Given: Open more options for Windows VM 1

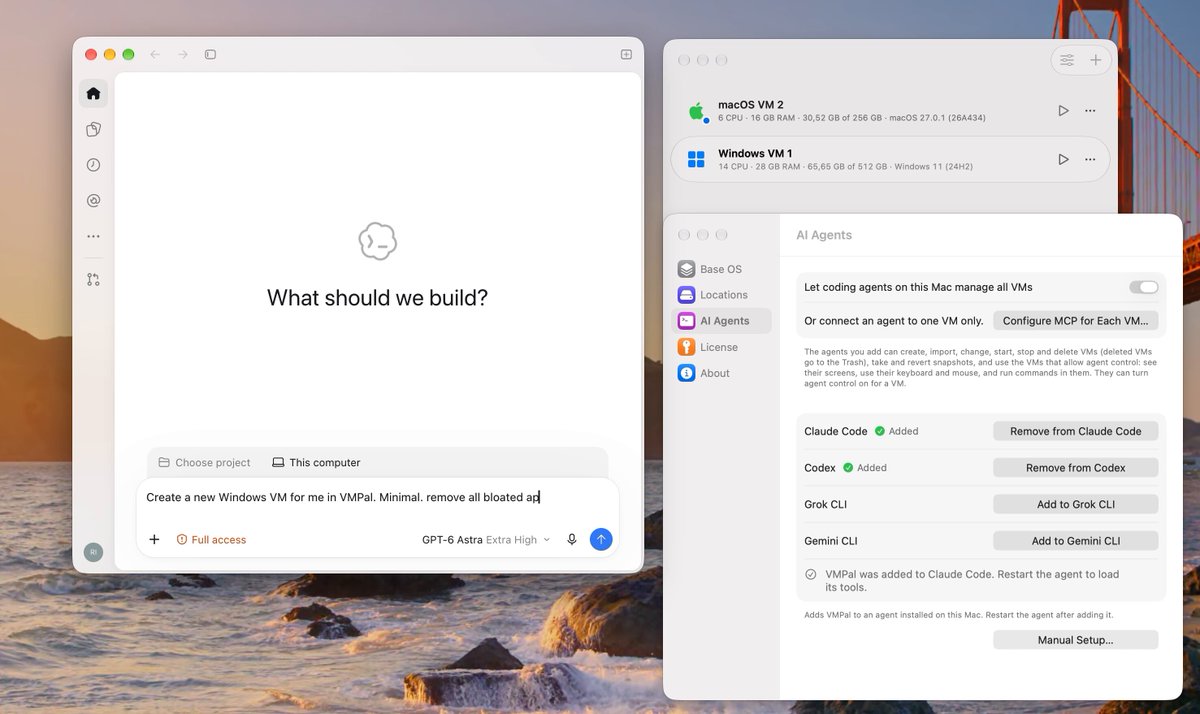Looking at the screenshot, I should coord(1090,160).
